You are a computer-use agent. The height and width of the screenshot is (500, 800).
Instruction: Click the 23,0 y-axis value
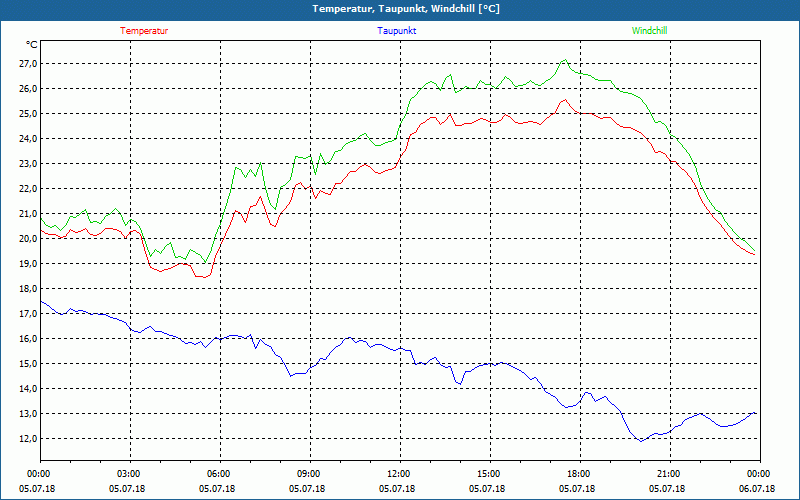tap(28, 164)
